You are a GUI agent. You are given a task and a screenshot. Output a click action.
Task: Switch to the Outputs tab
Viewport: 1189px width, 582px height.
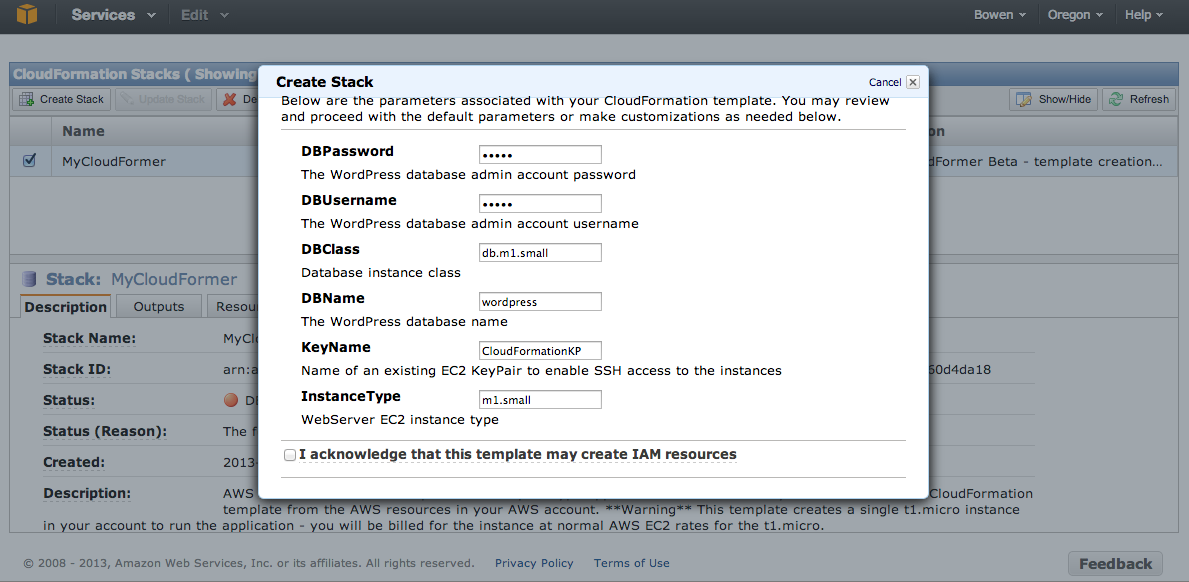pos(158,307)
